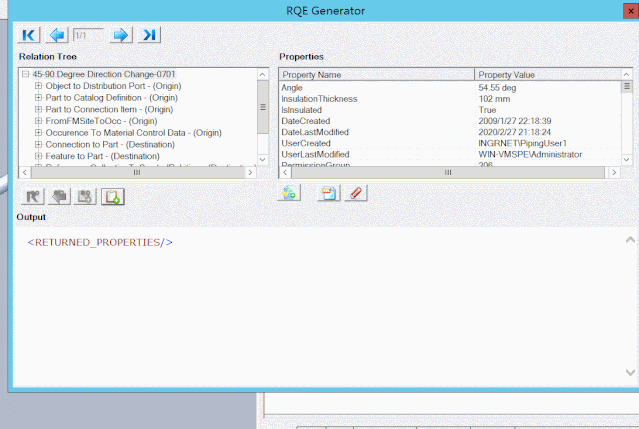Expand FromFMSiteToOcc - (Origin) node
The height and width of the screenshot is (429, 639).
[x=38, y=121]
